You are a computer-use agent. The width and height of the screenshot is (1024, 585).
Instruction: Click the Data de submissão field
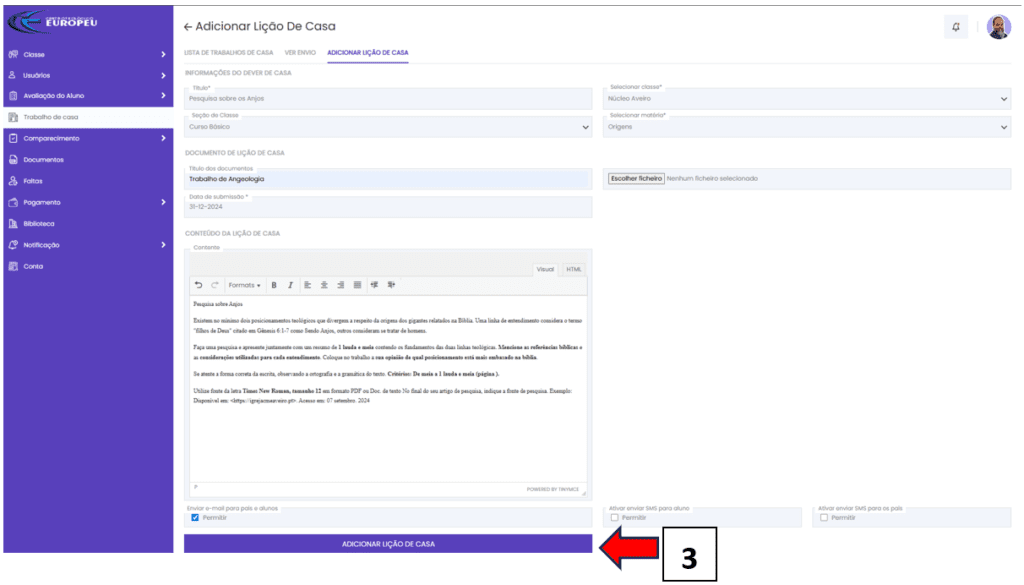(x=388, y=207)
